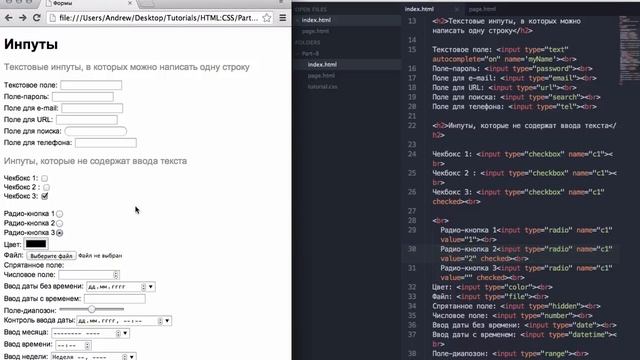Image resolution: width=640 pixels, height=360 pixels.
Task: Open the Chrome hamburger menu
Action: click(282, 18)
